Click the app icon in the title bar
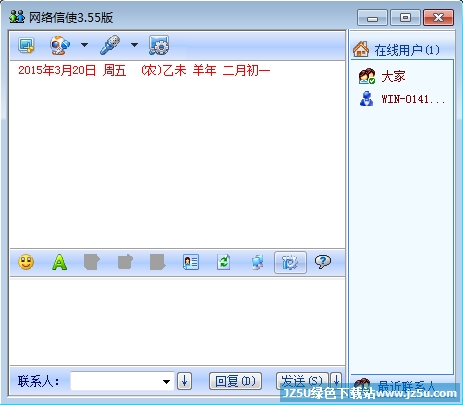The height and width of the screenshot is (405, 463). click(17, 17)
